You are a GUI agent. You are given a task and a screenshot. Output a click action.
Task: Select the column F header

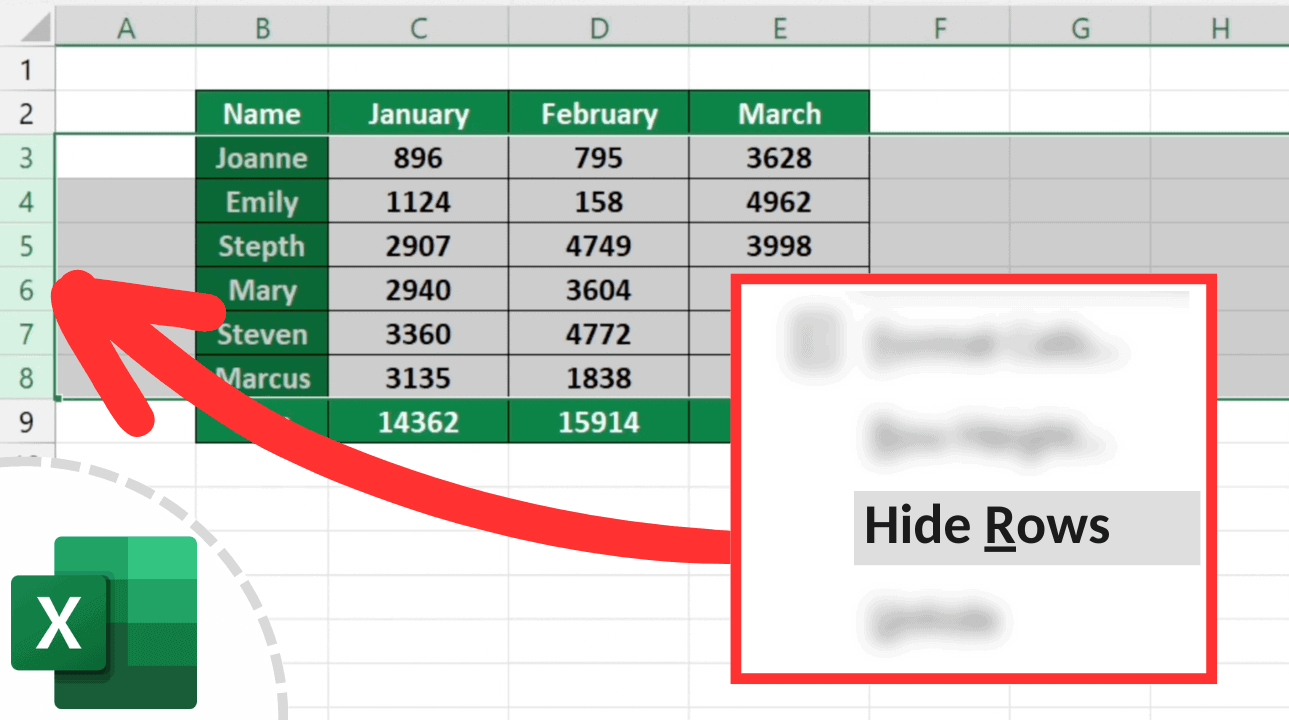pos(939,28)
